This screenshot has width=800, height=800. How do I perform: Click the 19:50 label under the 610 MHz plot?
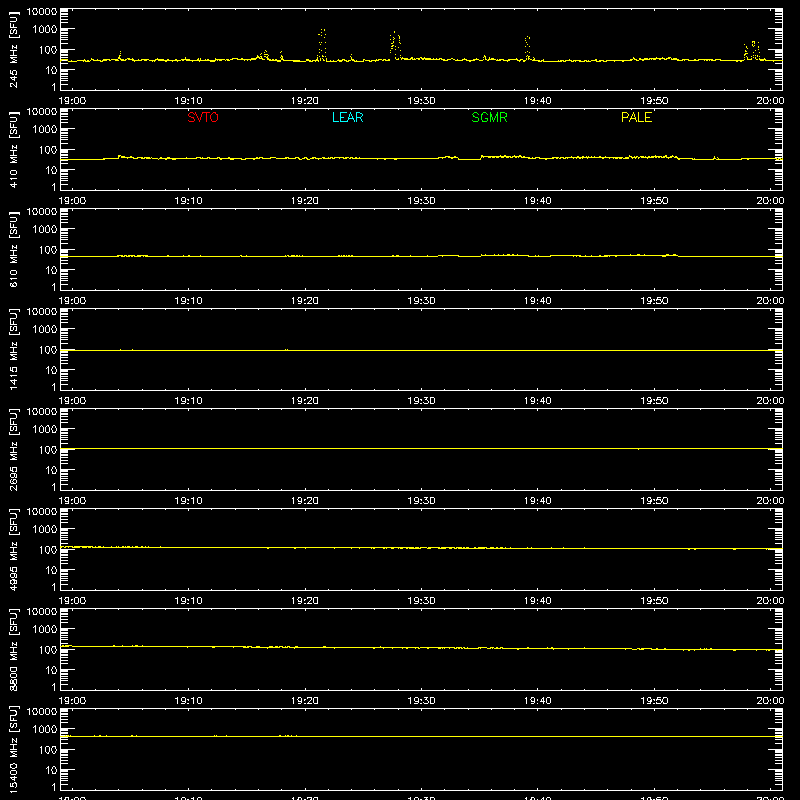coord(654,301)
